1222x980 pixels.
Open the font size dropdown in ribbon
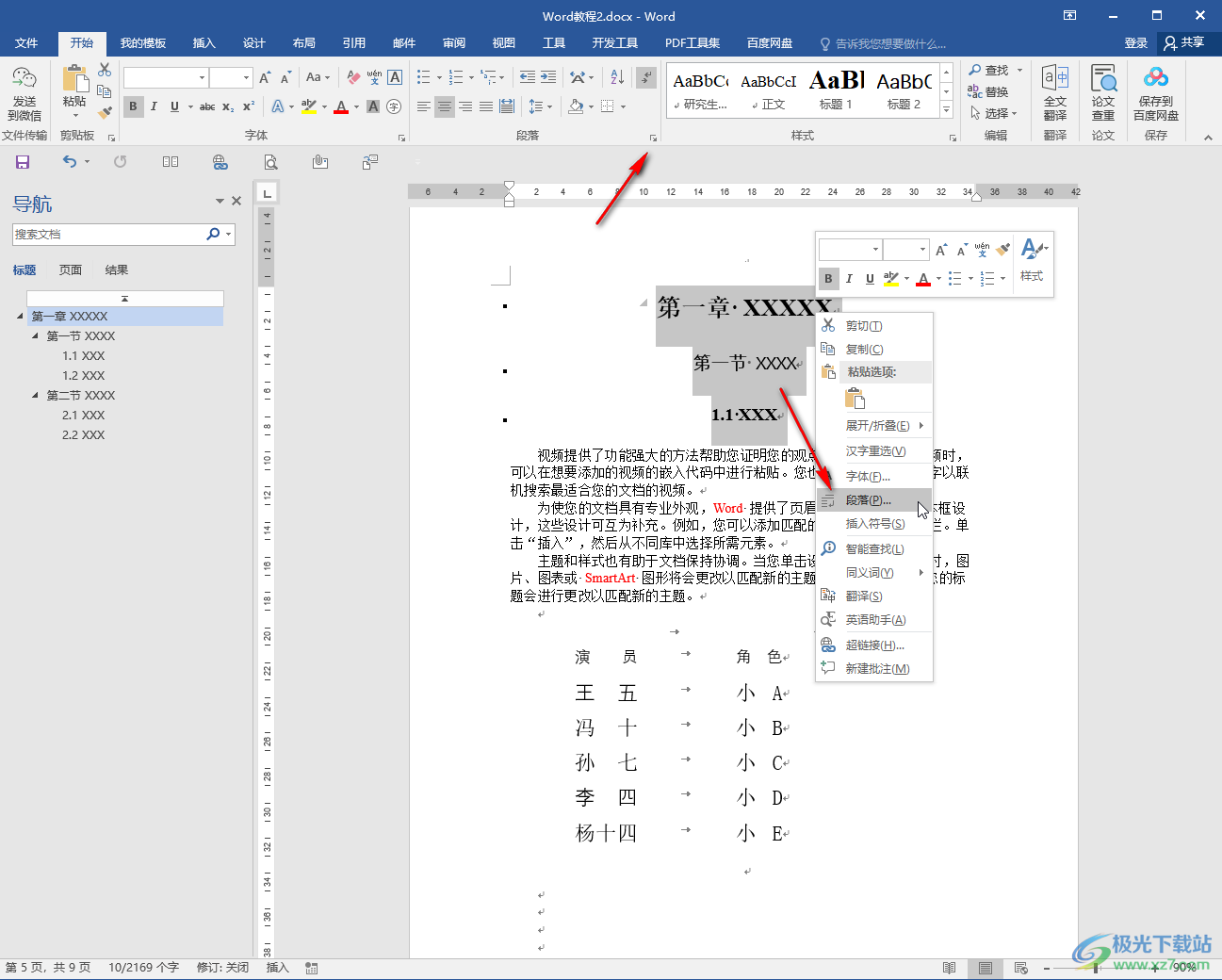[247, 78]
